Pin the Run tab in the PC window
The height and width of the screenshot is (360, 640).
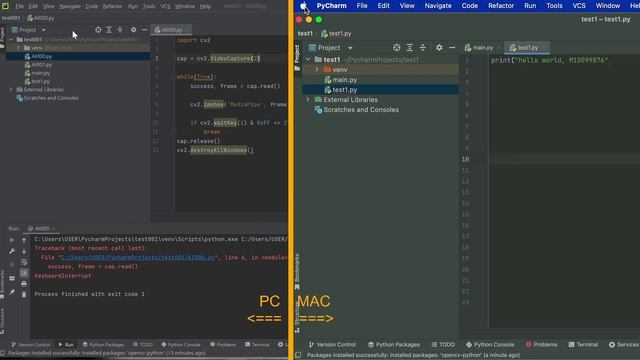click(12, 292)
